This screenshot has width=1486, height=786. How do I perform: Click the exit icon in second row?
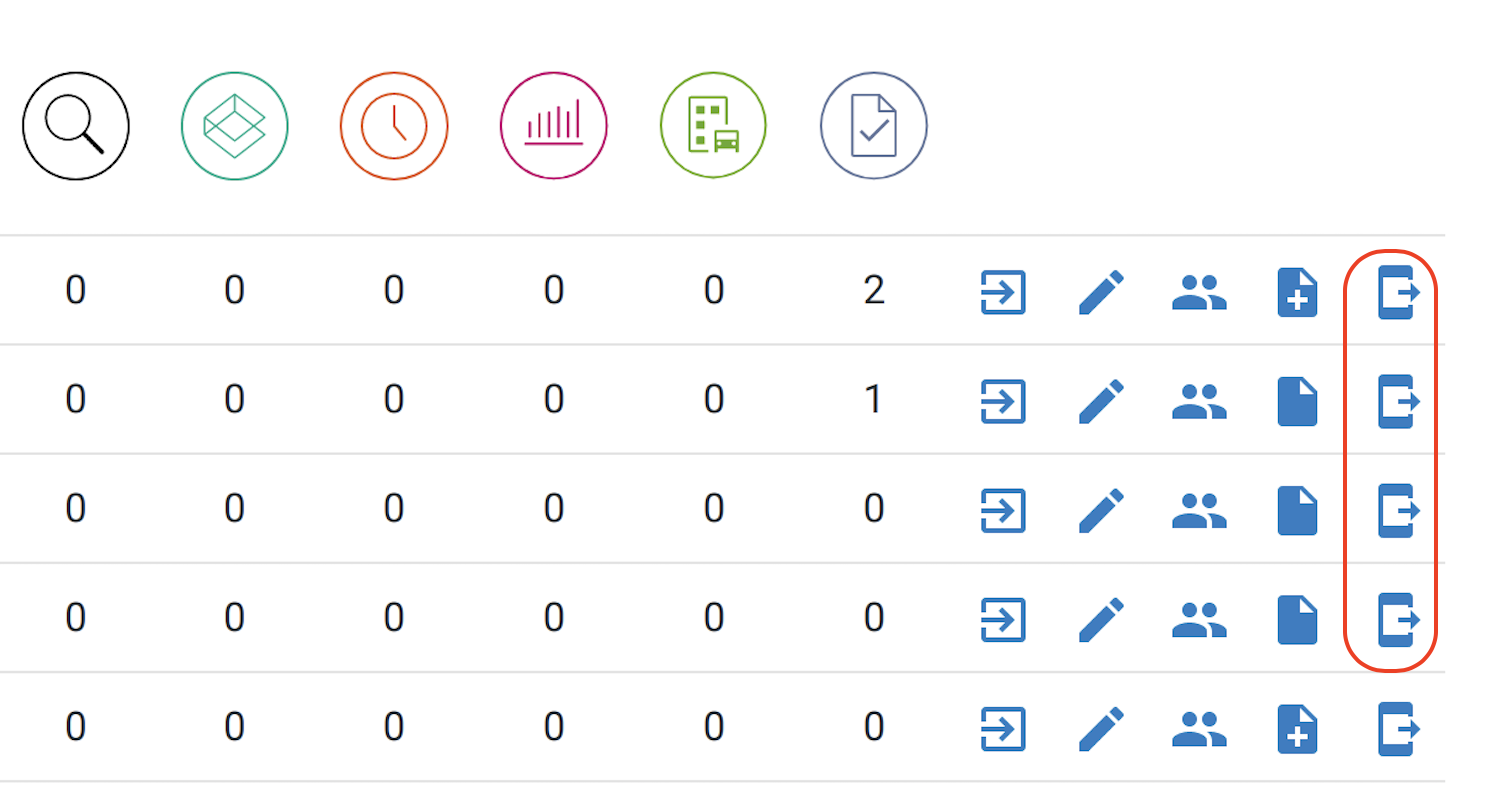point(1398,401)
